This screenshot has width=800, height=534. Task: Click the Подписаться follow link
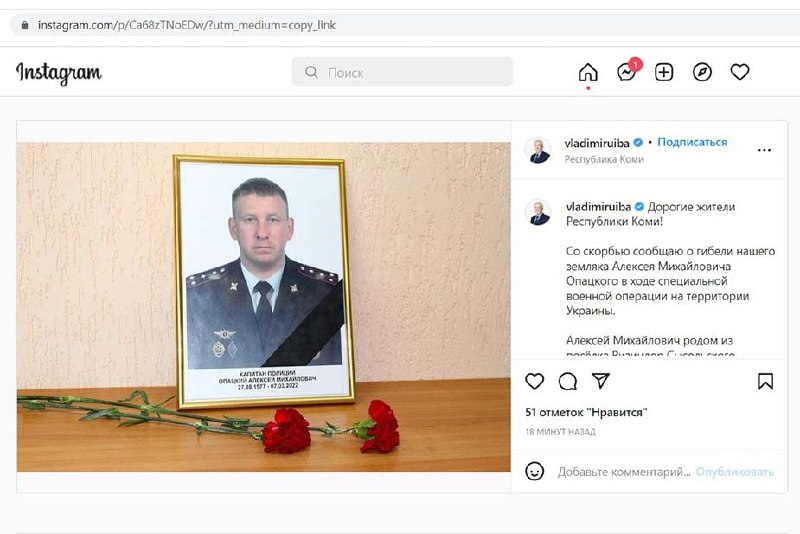click(692, 142)
